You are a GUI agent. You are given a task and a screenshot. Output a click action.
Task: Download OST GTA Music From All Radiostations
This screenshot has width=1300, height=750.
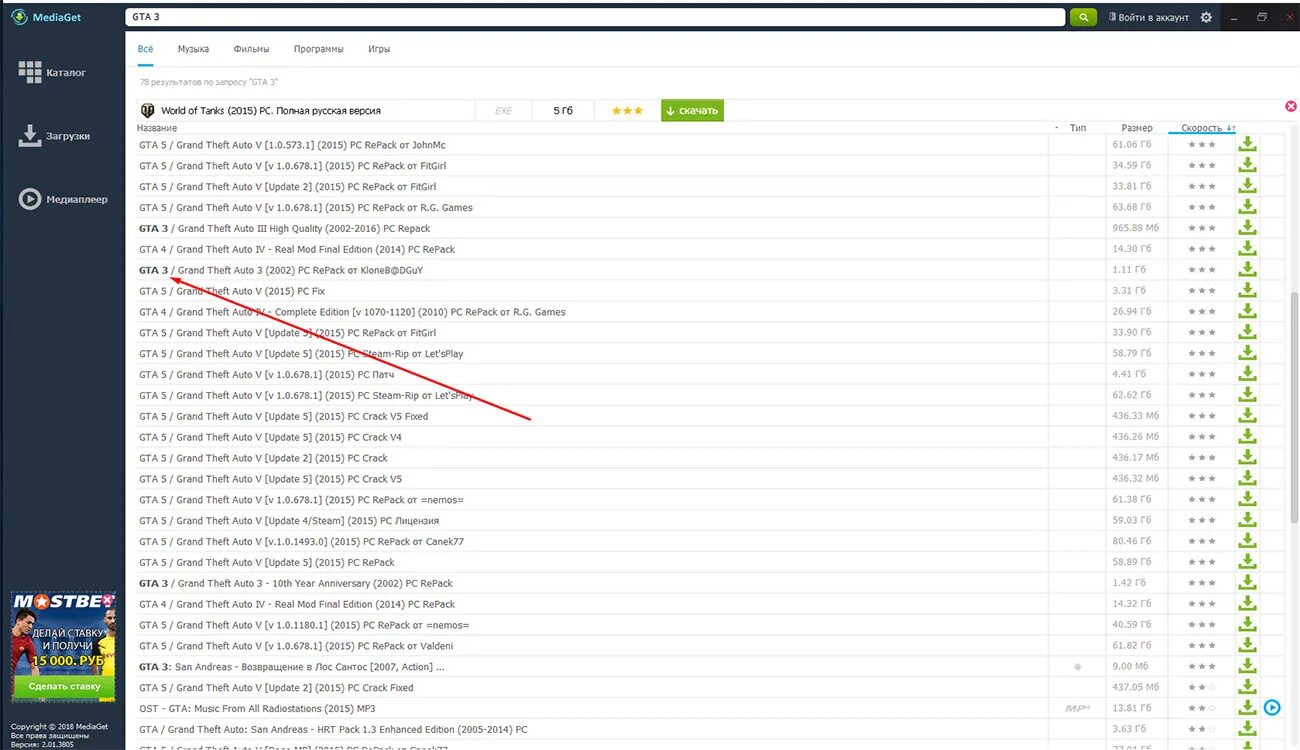[x=1247, y=708]
